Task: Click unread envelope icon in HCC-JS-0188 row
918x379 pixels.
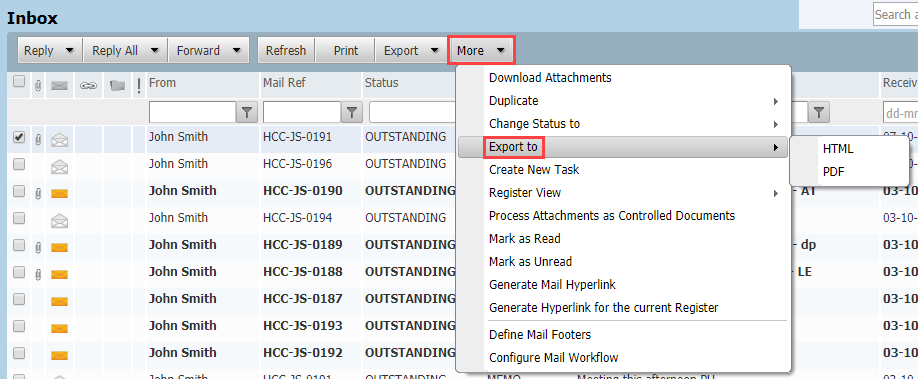Action: pyautogui.click(x=59, y=274)
